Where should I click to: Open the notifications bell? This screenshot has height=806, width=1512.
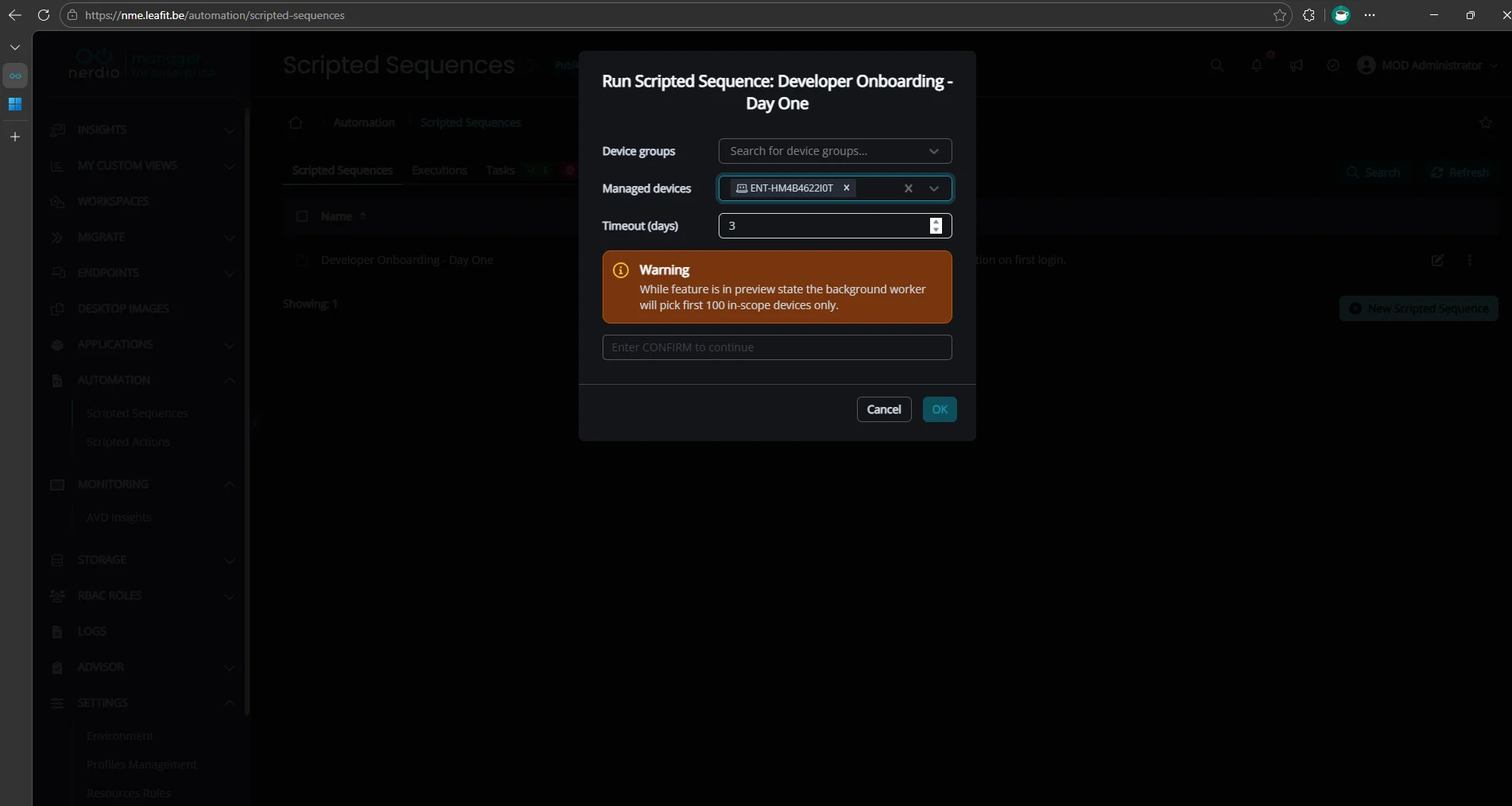click(x=1257, y=65)
